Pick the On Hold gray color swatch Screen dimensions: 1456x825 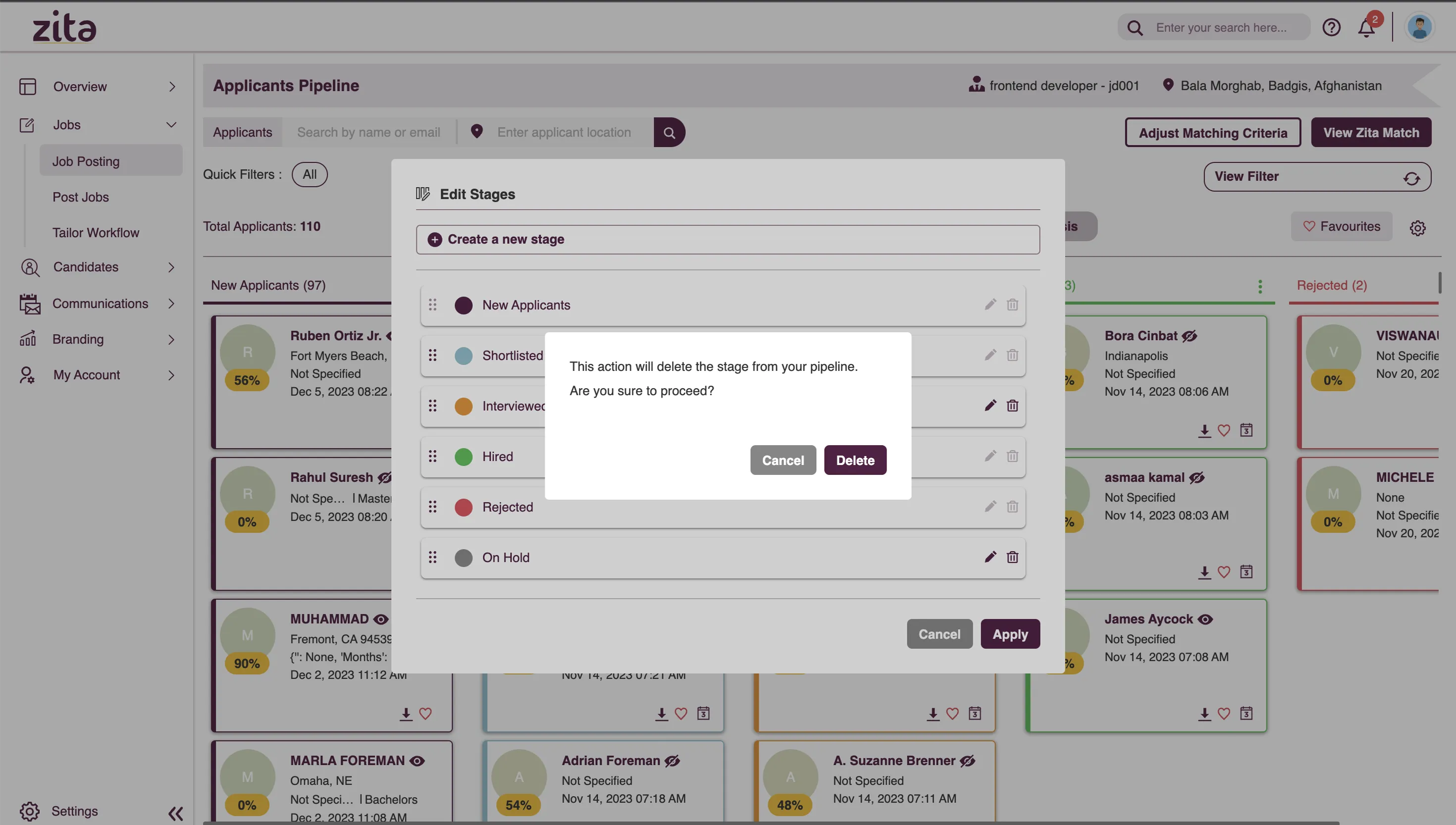point(464,558)
